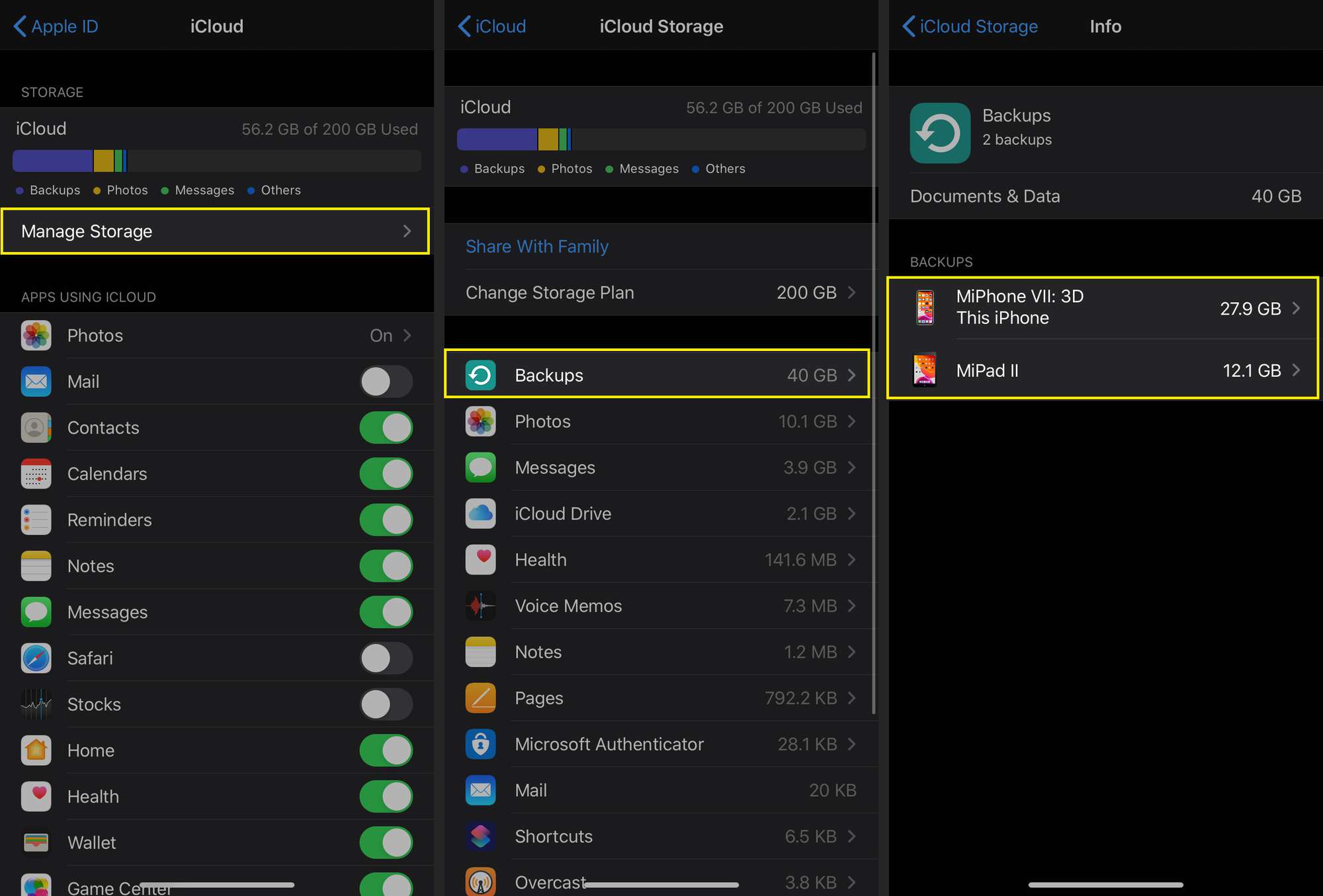Go back to iCloud Storage from Info
This screenshot has width=1323, height=896.
pyautogui.click(x=970, y=26)
